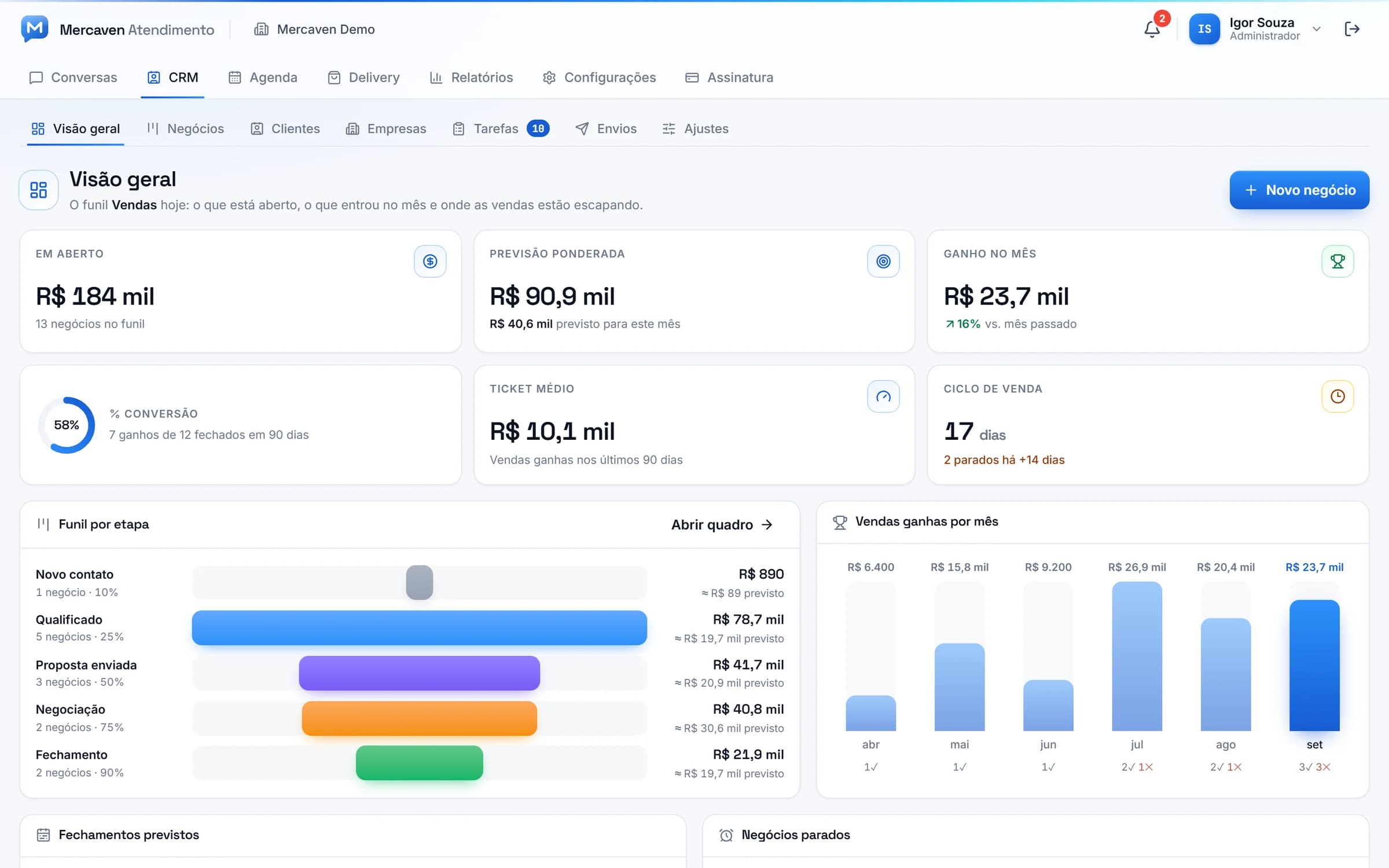Click the jul bar in sales chart

click(x=1137, y=656)
